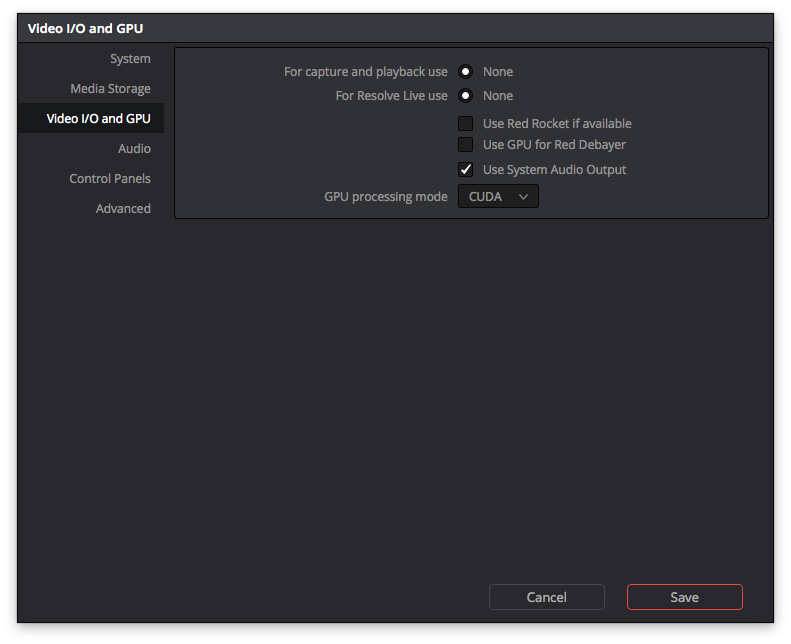Click the For capture and playback use label
The image size is (791, 644).
click(x=366, y=72)
